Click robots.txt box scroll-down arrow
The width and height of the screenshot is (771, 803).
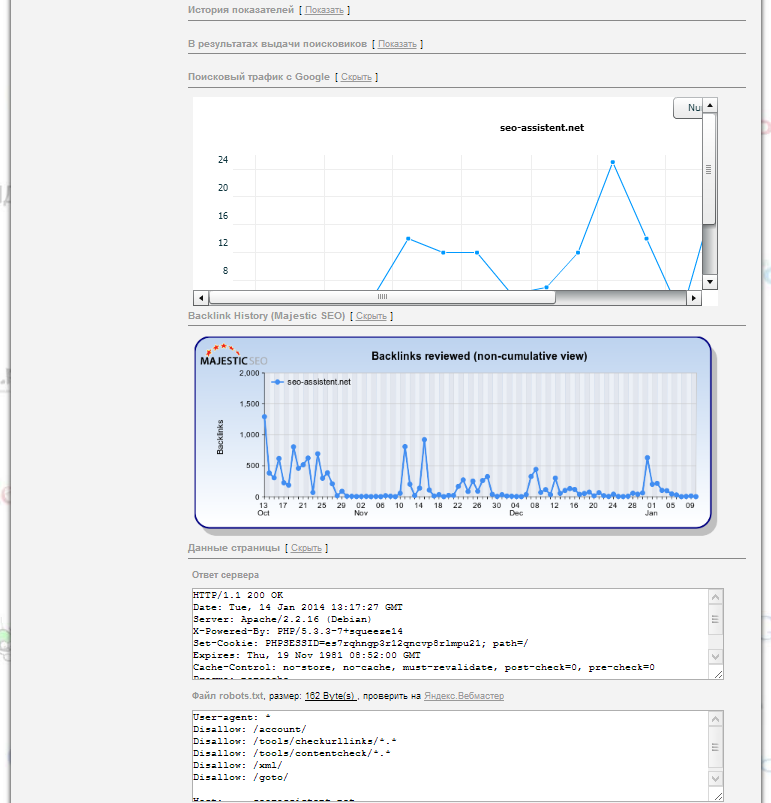[x=715, y=778]
